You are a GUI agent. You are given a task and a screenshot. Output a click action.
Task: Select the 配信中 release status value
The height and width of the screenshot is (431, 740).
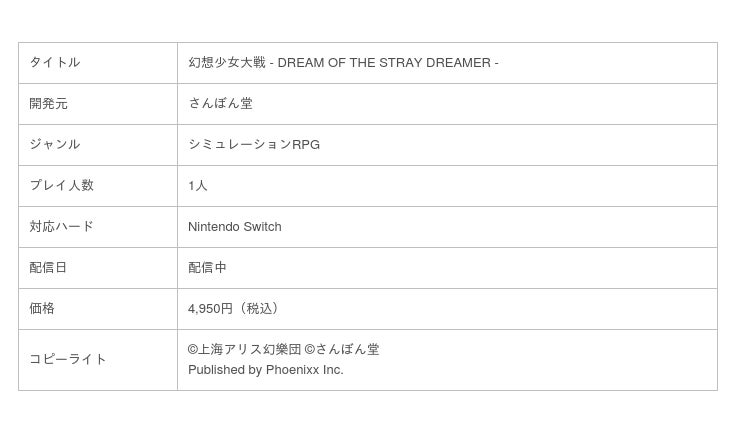pyautogui.click(x=207, y=267)
